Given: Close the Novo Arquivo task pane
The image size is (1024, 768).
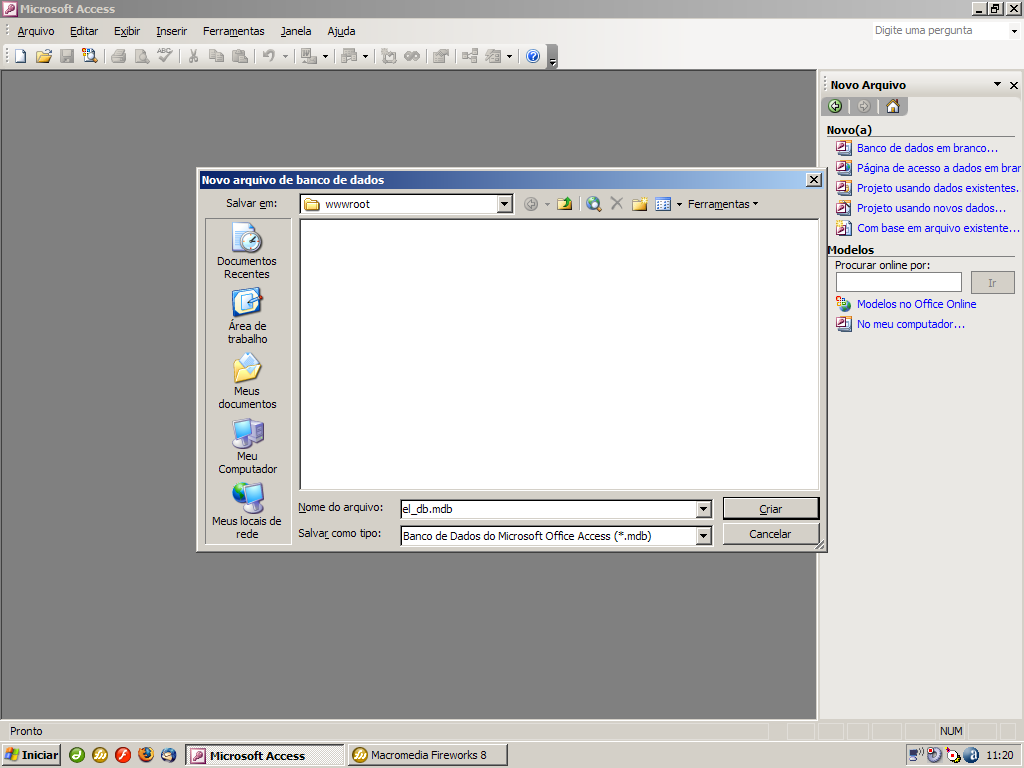Looking at the screenshot, I should [x=1014, y=86].
